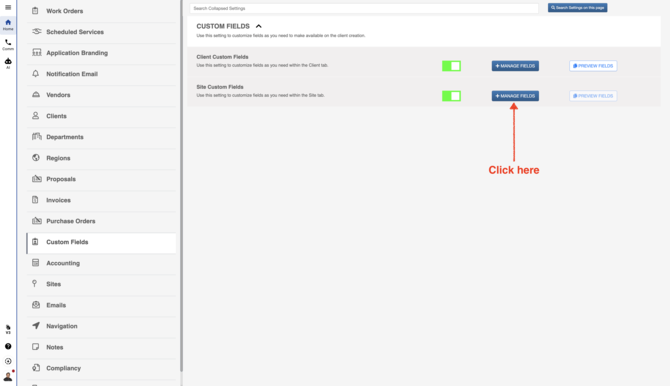Screen dimensions: 670x386
Task: Open Purchase Orders settings
Action: 101,221
